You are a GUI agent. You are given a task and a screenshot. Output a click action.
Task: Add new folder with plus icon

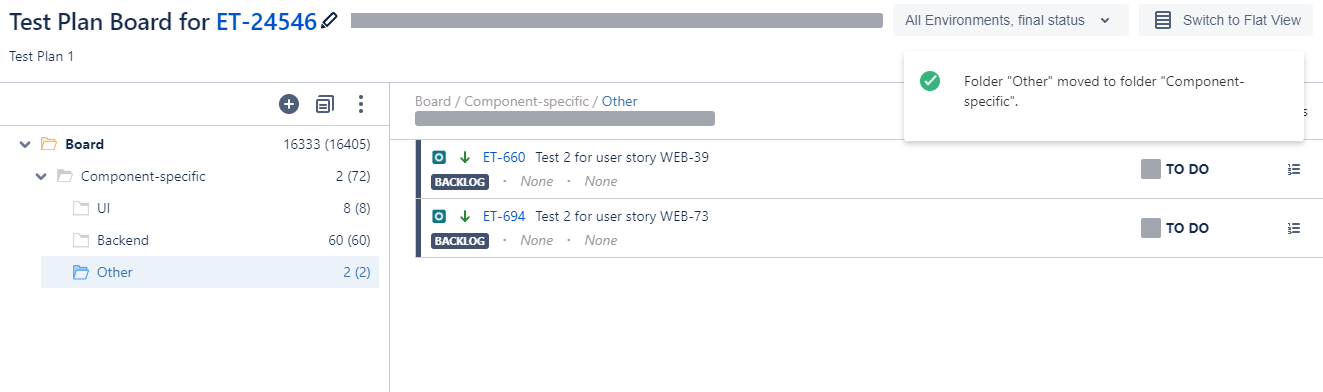(288, 103)
